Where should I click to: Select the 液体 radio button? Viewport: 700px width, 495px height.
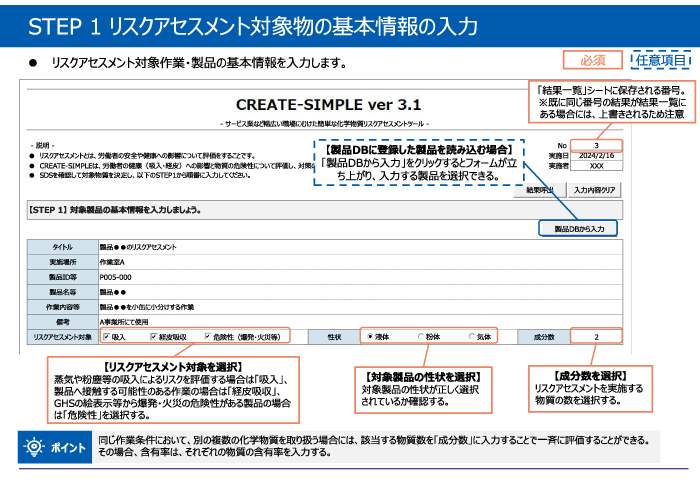371,338
